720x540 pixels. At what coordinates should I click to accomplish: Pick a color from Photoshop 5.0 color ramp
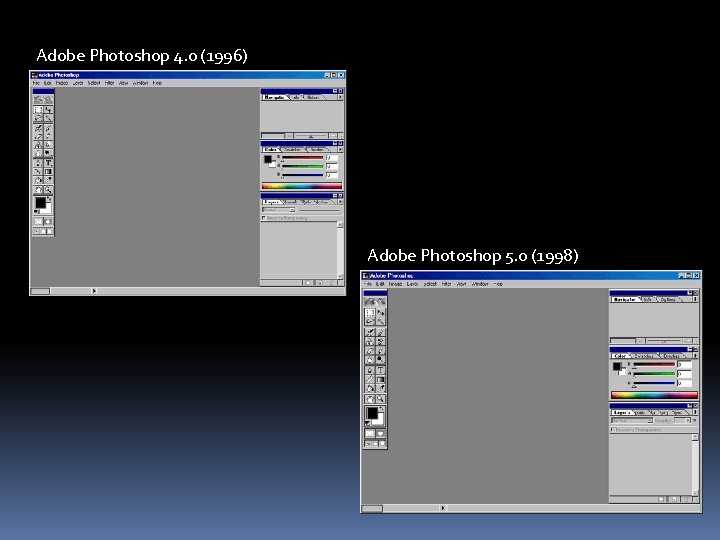pyautogui.click(x=654, y=395)
